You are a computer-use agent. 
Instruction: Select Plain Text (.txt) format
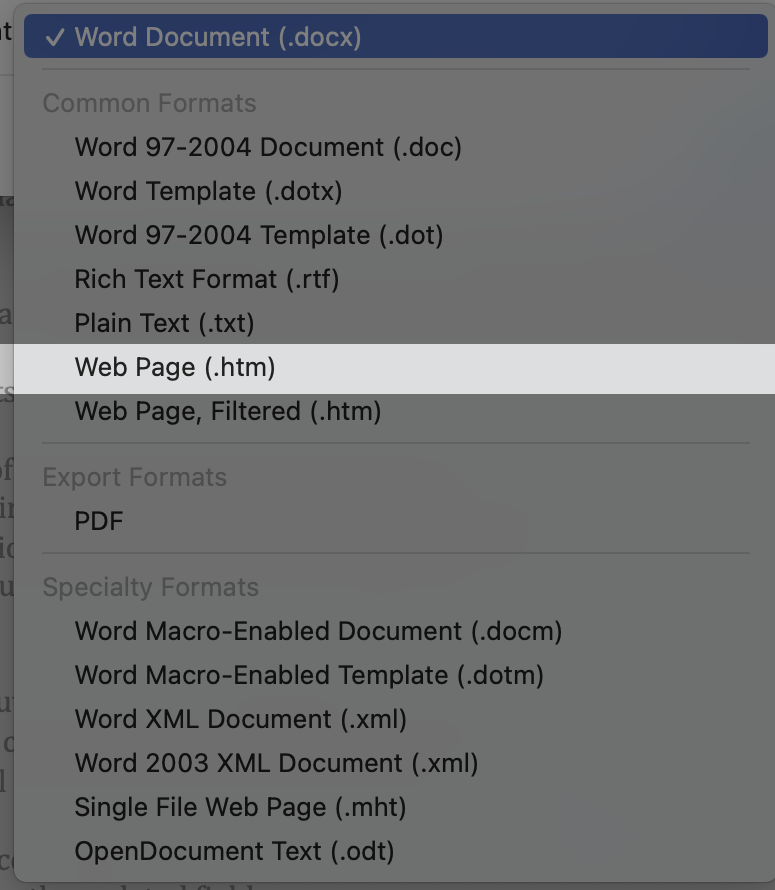click(396, 323)
